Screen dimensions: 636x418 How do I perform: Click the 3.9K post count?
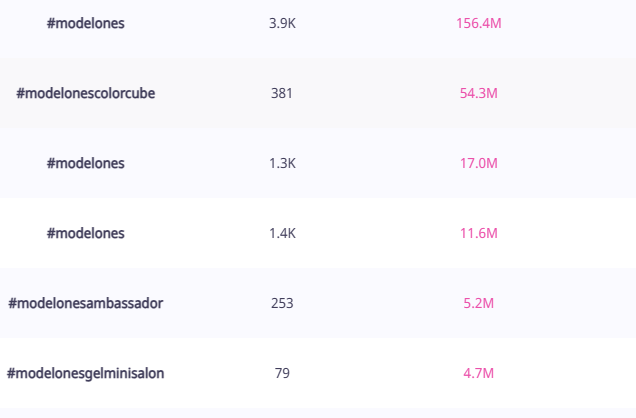[x=282, y=23]
